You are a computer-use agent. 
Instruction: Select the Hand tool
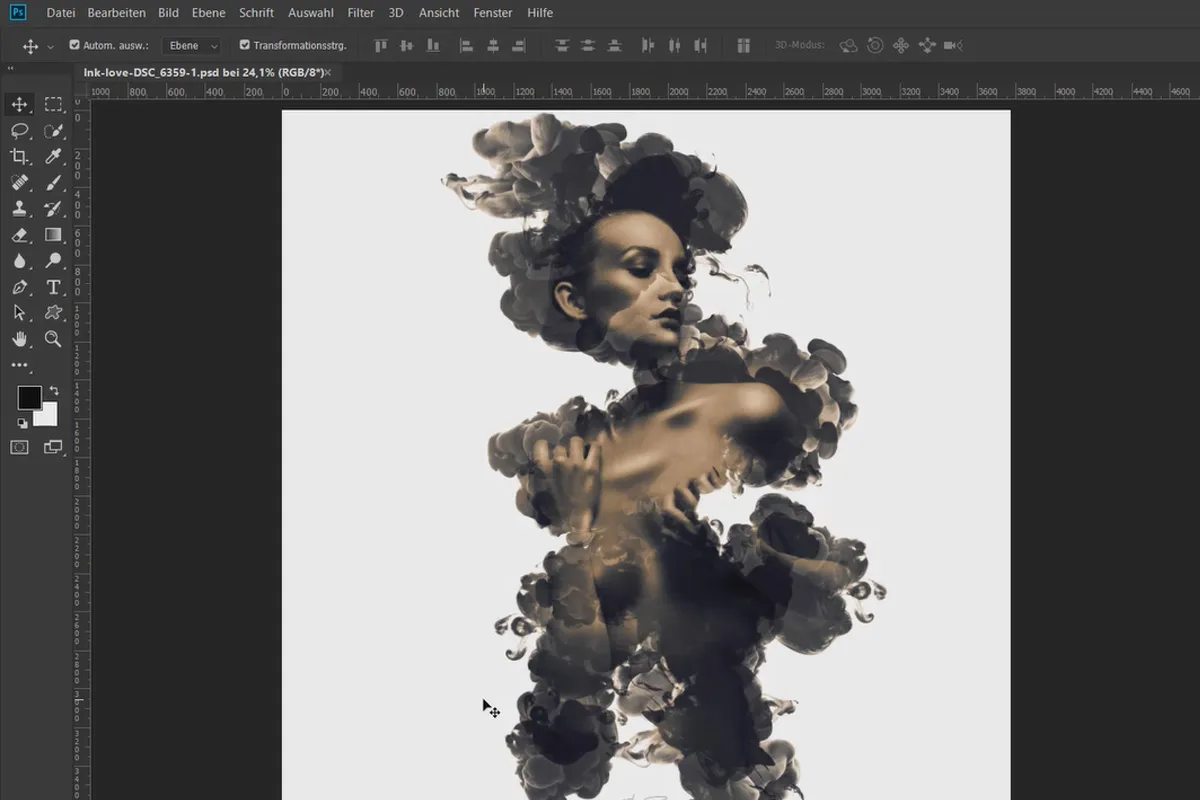pyautogui.click(x=19, y=339)
